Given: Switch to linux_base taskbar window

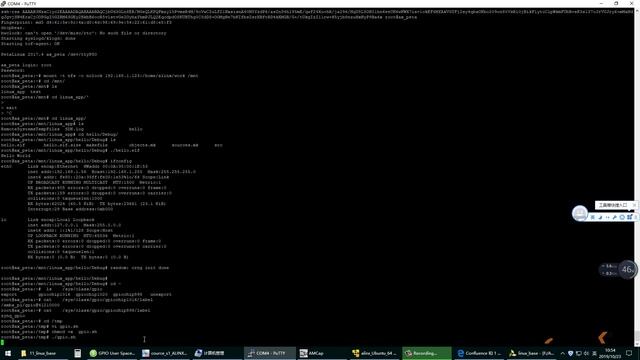Looking at the screenshot, I should coord(532,353).
